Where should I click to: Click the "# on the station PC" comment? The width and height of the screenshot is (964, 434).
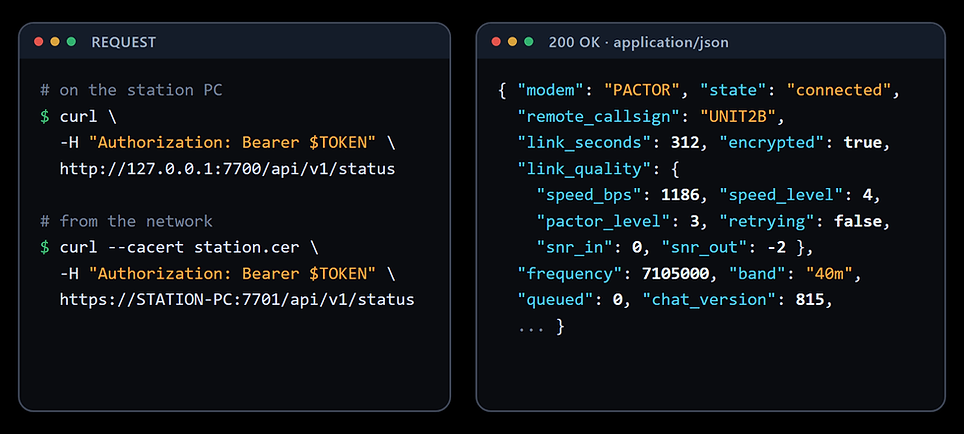click(132, 90)
